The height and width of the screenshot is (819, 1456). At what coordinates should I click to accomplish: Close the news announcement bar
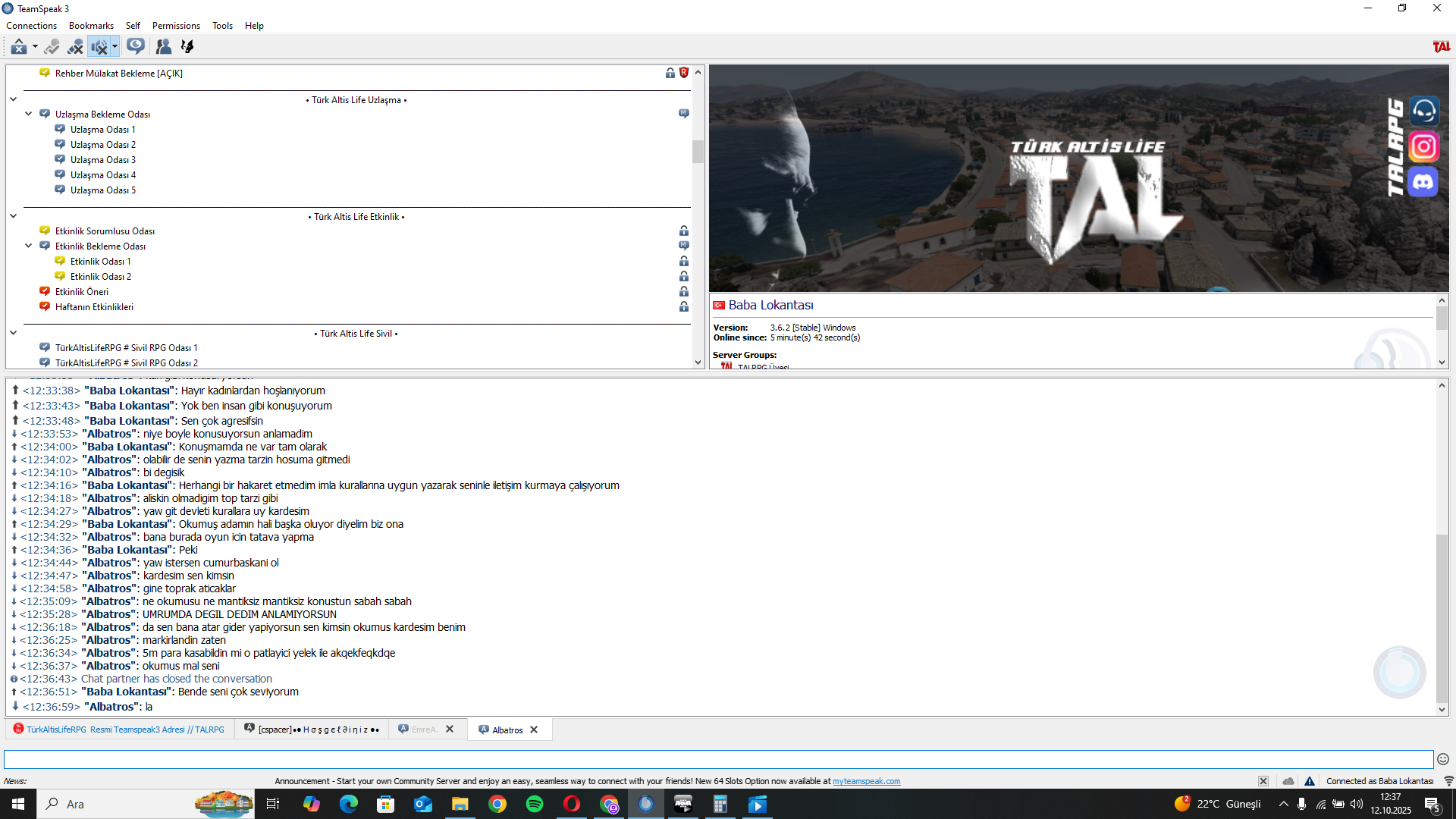click(x=1263, y=781)
